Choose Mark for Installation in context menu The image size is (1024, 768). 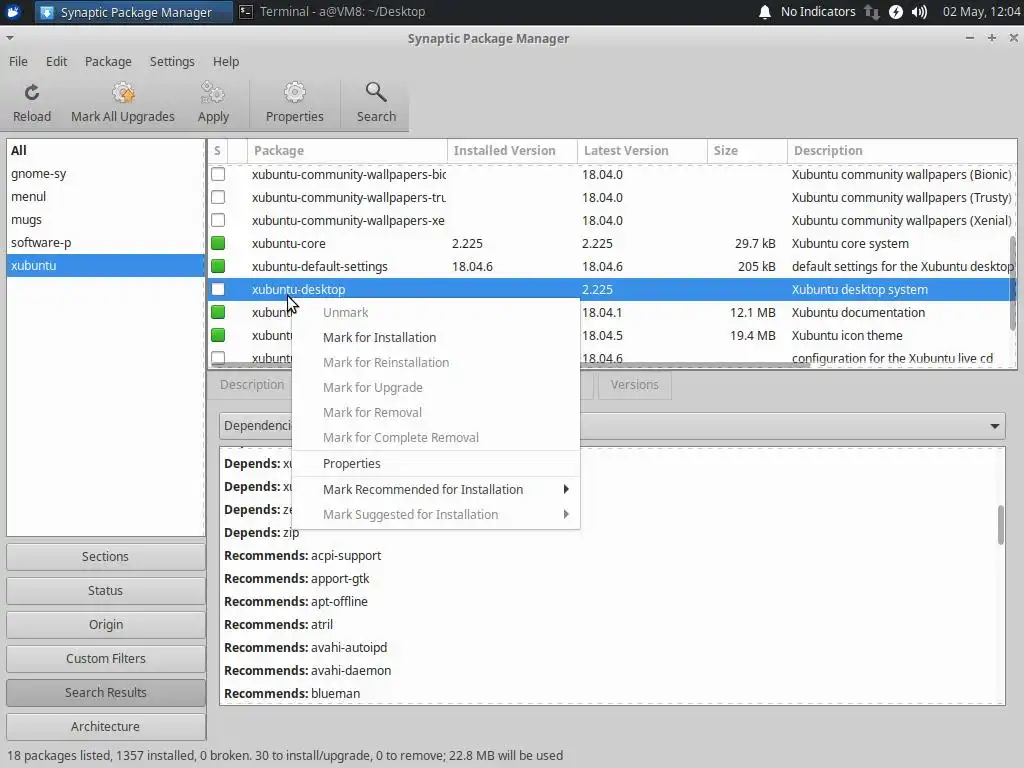point(436,338)
